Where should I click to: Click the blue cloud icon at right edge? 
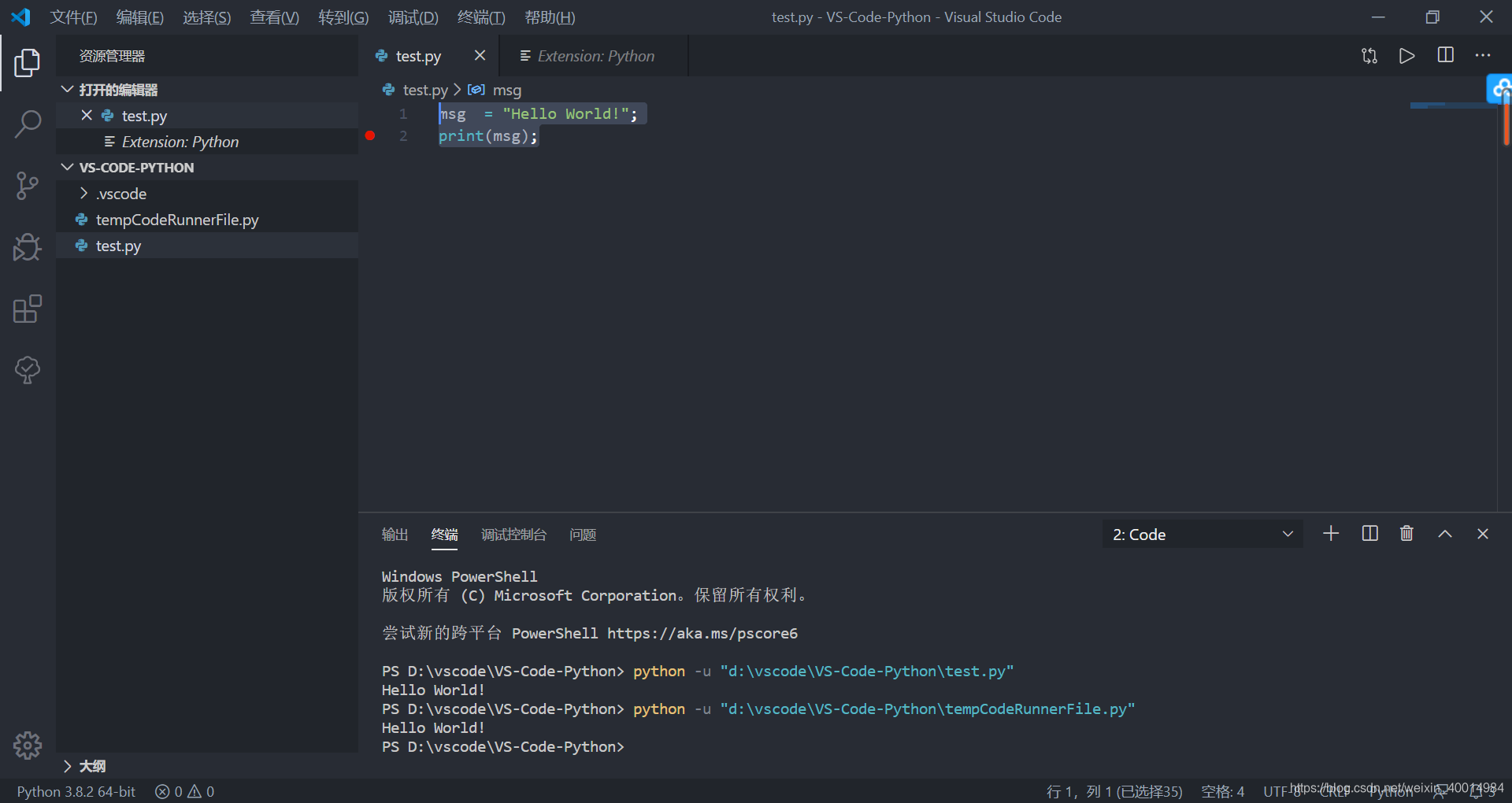click(1499, 88)
